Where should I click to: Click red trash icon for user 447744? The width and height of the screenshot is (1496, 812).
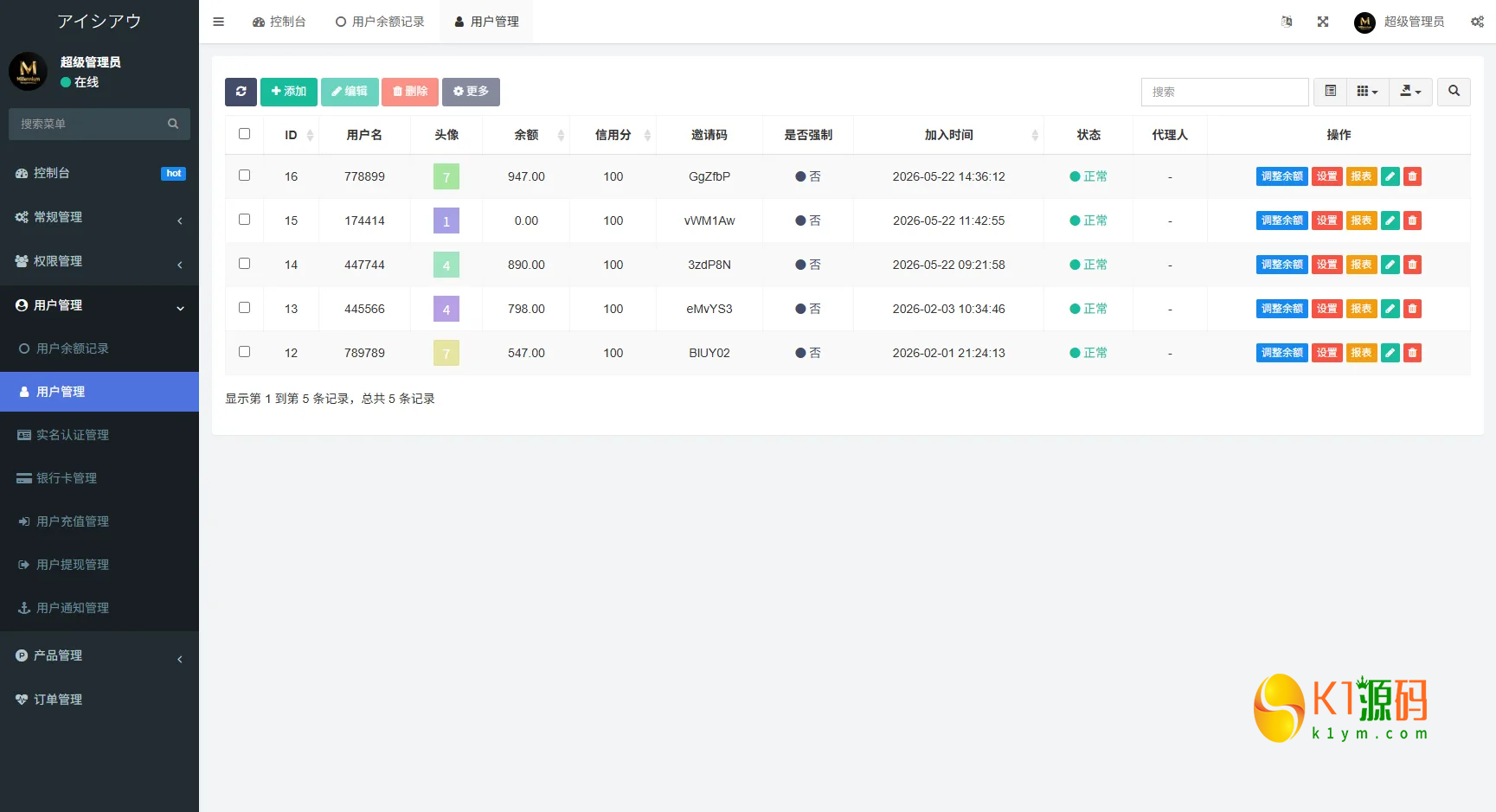tap(1412, 265)
